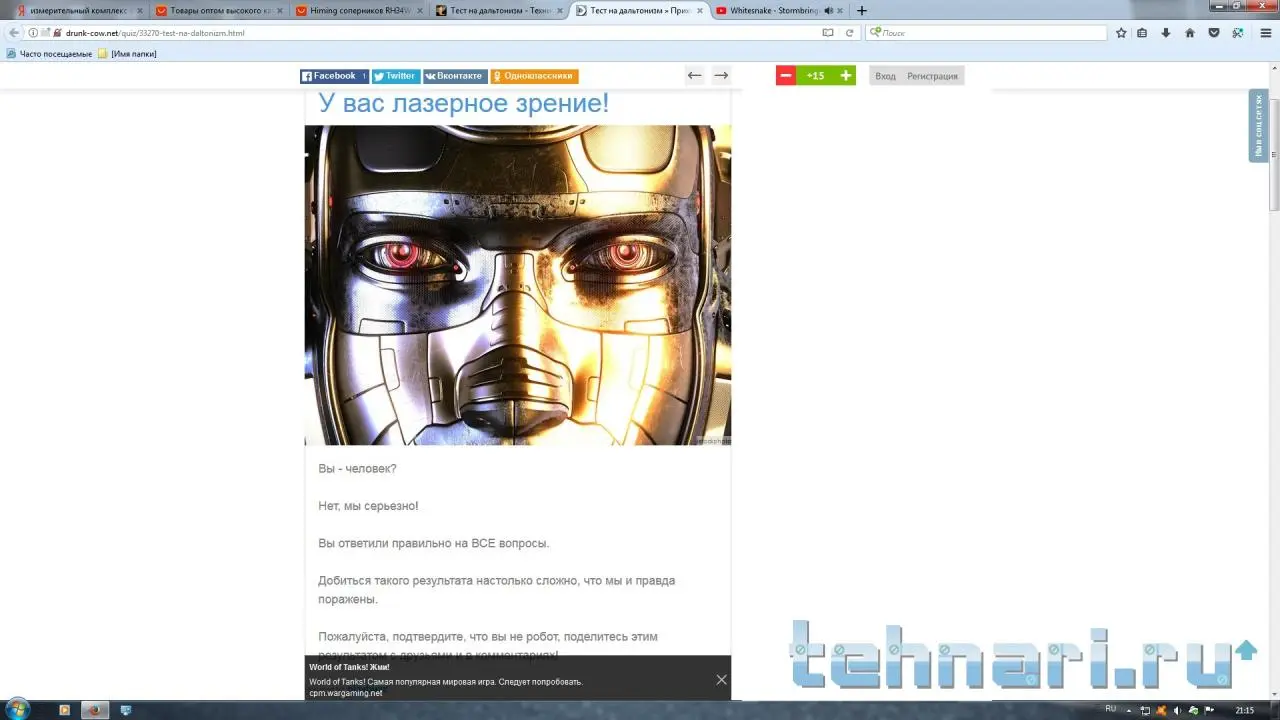Go to next post with right arrow

pos(721,76)
